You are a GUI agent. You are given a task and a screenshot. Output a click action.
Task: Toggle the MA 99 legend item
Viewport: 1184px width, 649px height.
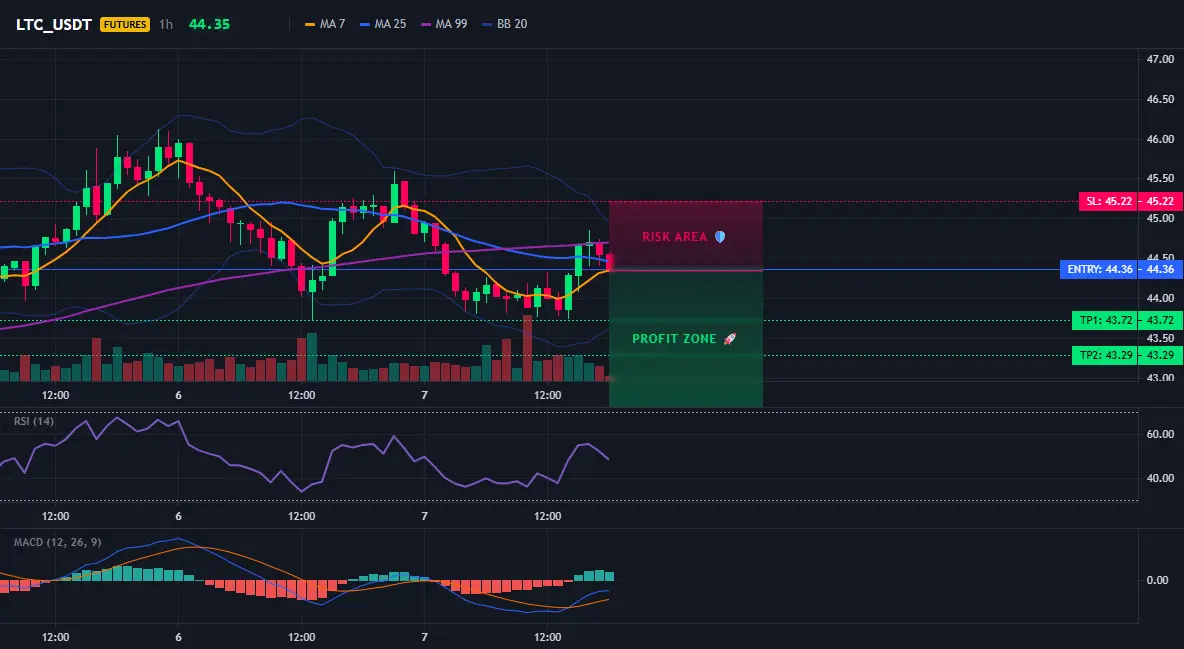point(444,24)
